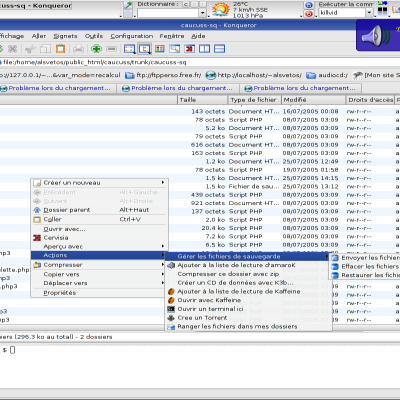Click the 'c' button beside Dictionnaire label

click(x=186, y=4)
